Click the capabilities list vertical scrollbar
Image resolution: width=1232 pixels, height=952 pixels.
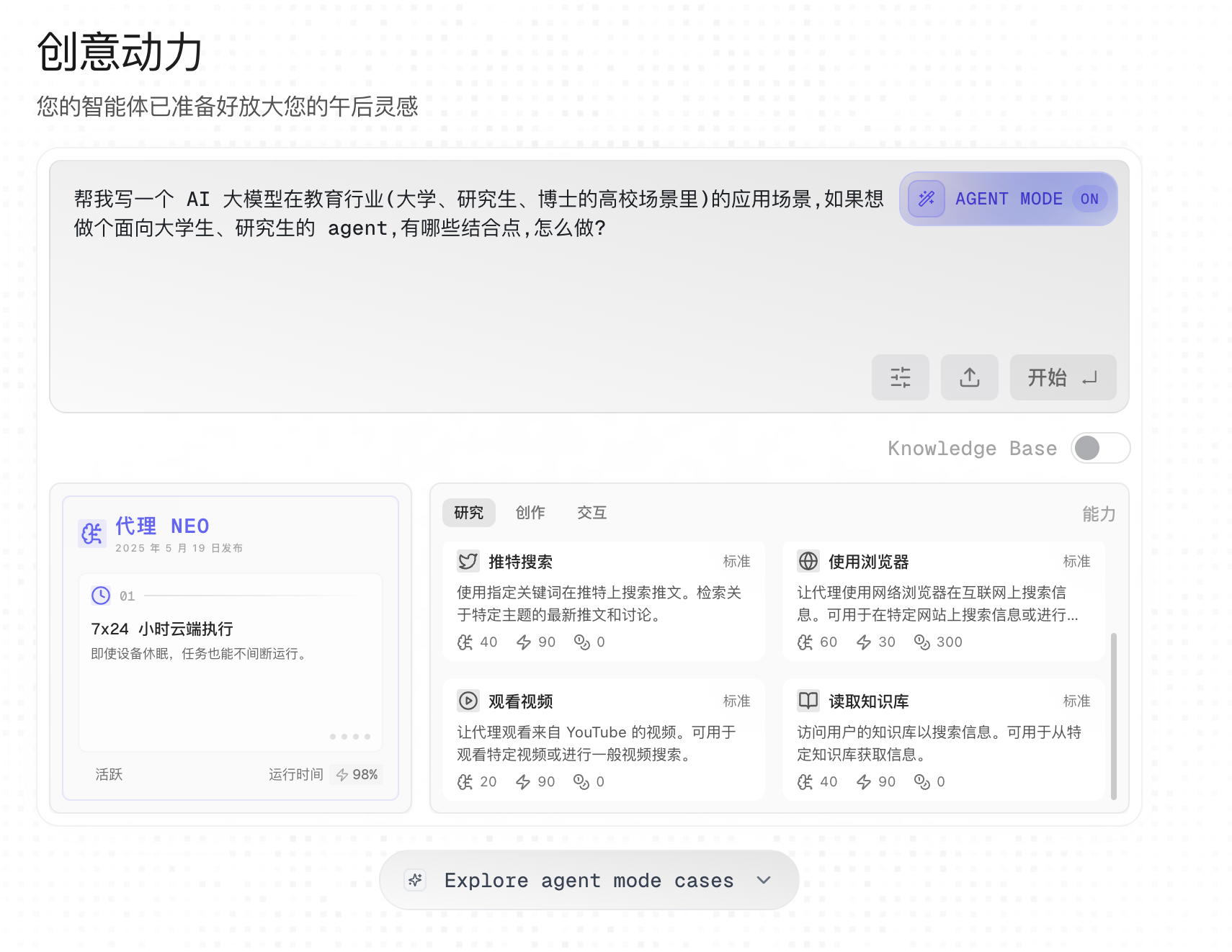[x=1114, y=717]
